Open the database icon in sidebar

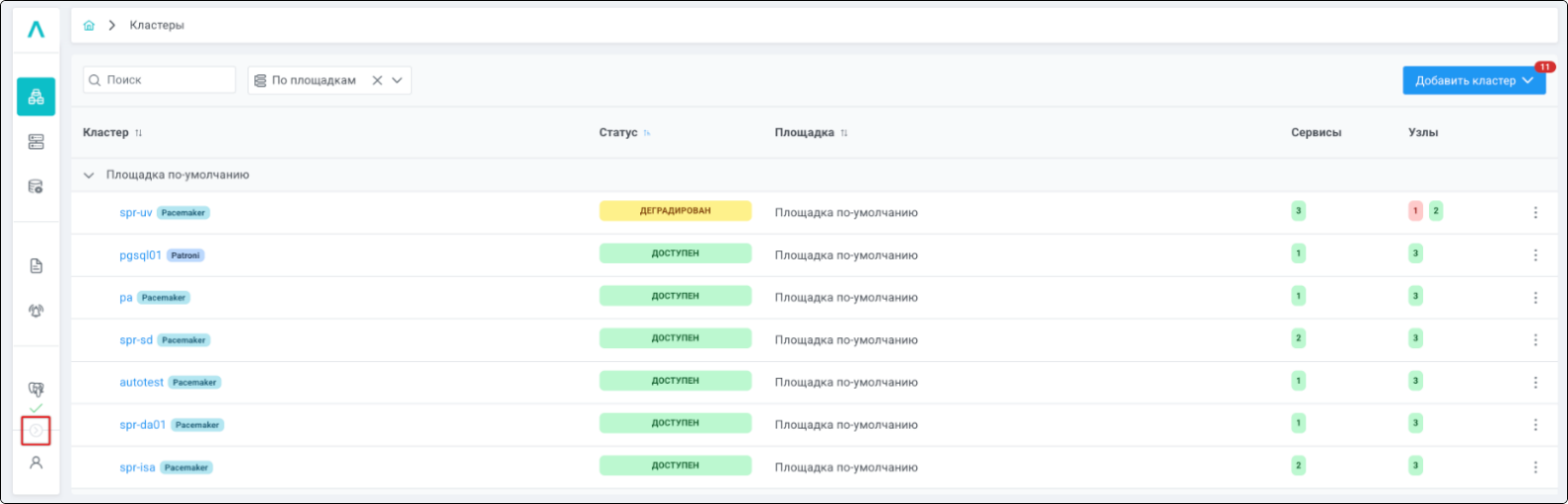point(36,187)
